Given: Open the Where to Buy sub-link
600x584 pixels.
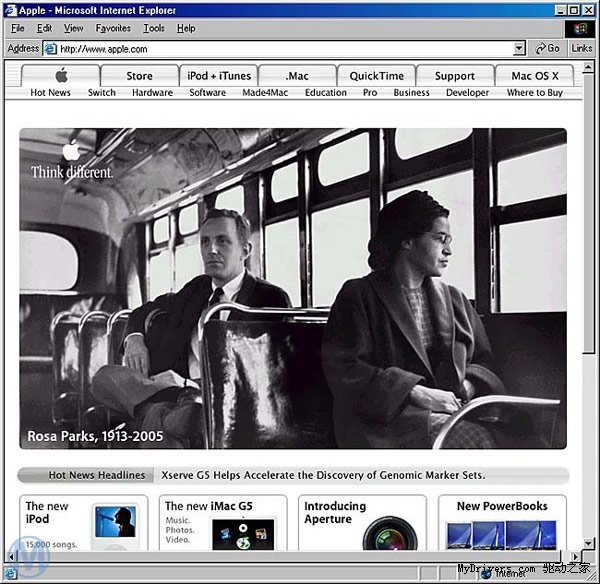Looking at the screenshot, I should [x=535, y=93].
